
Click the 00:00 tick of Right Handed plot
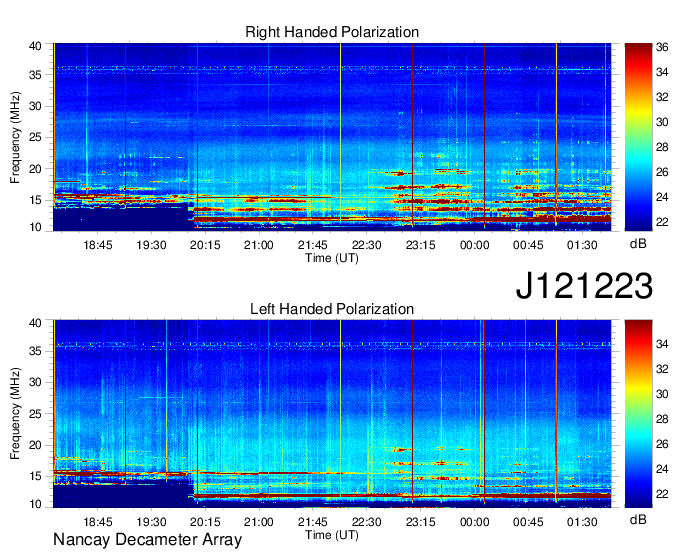click(474, 245)
